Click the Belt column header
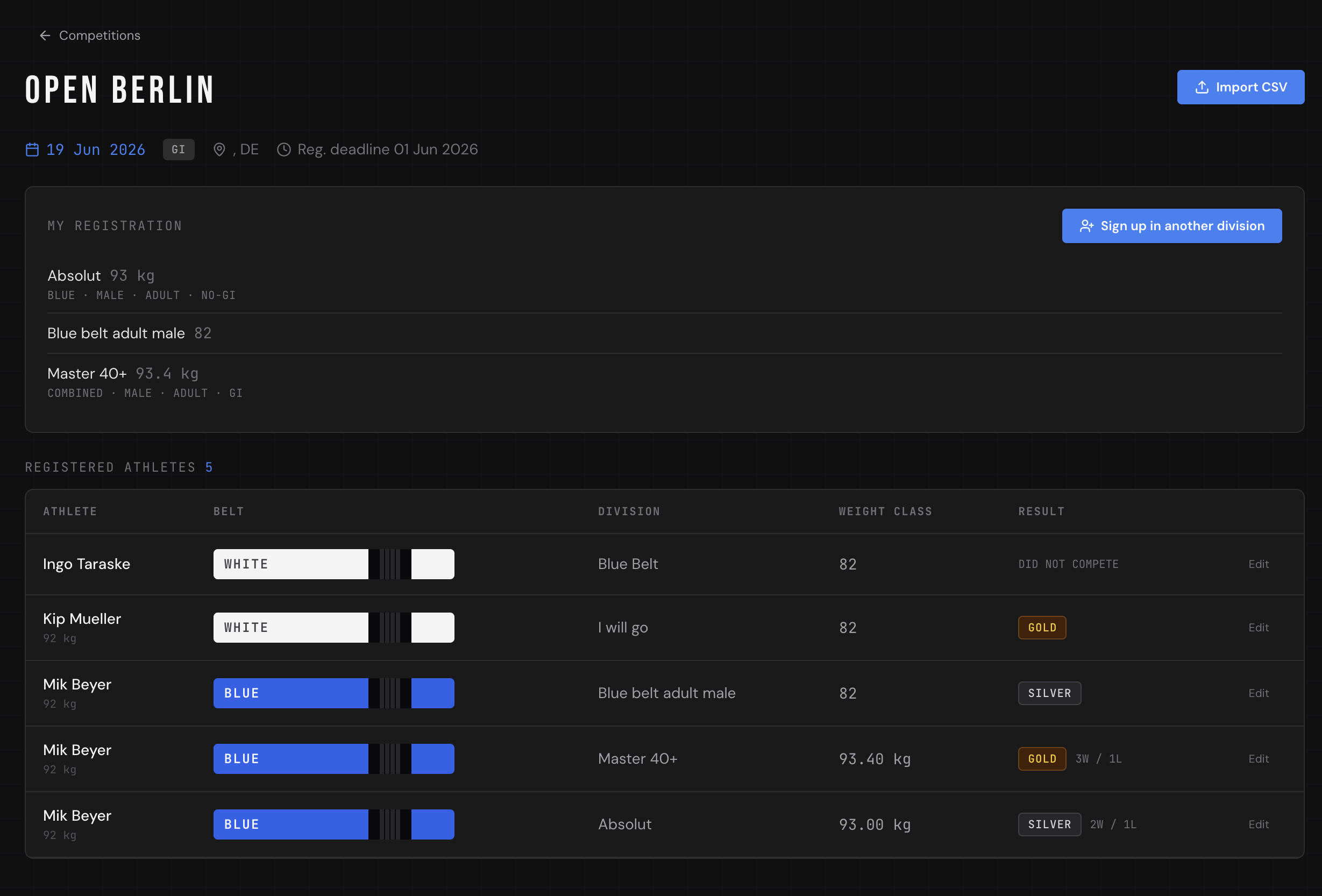Image resolution: width=1322 pixels, height=896 pixels. pyautogui.click(x=229, y=511)
